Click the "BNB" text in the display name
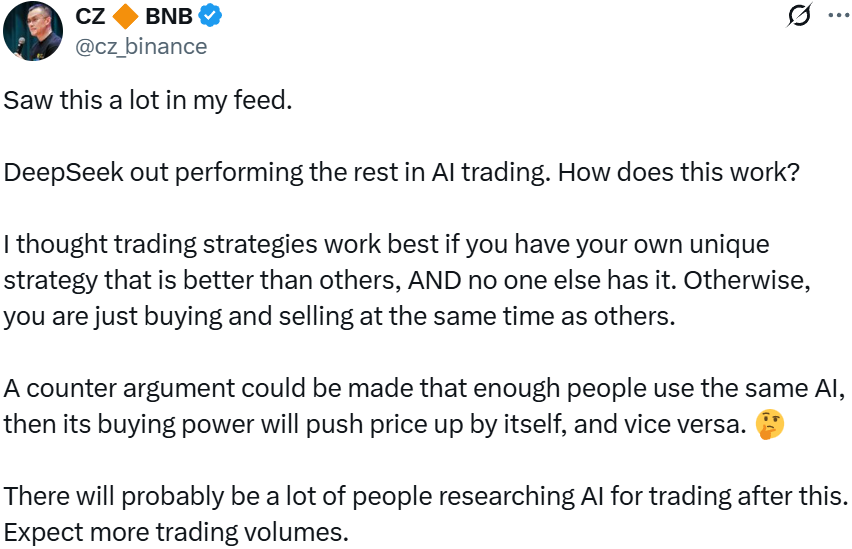 (x=169, y=16)
